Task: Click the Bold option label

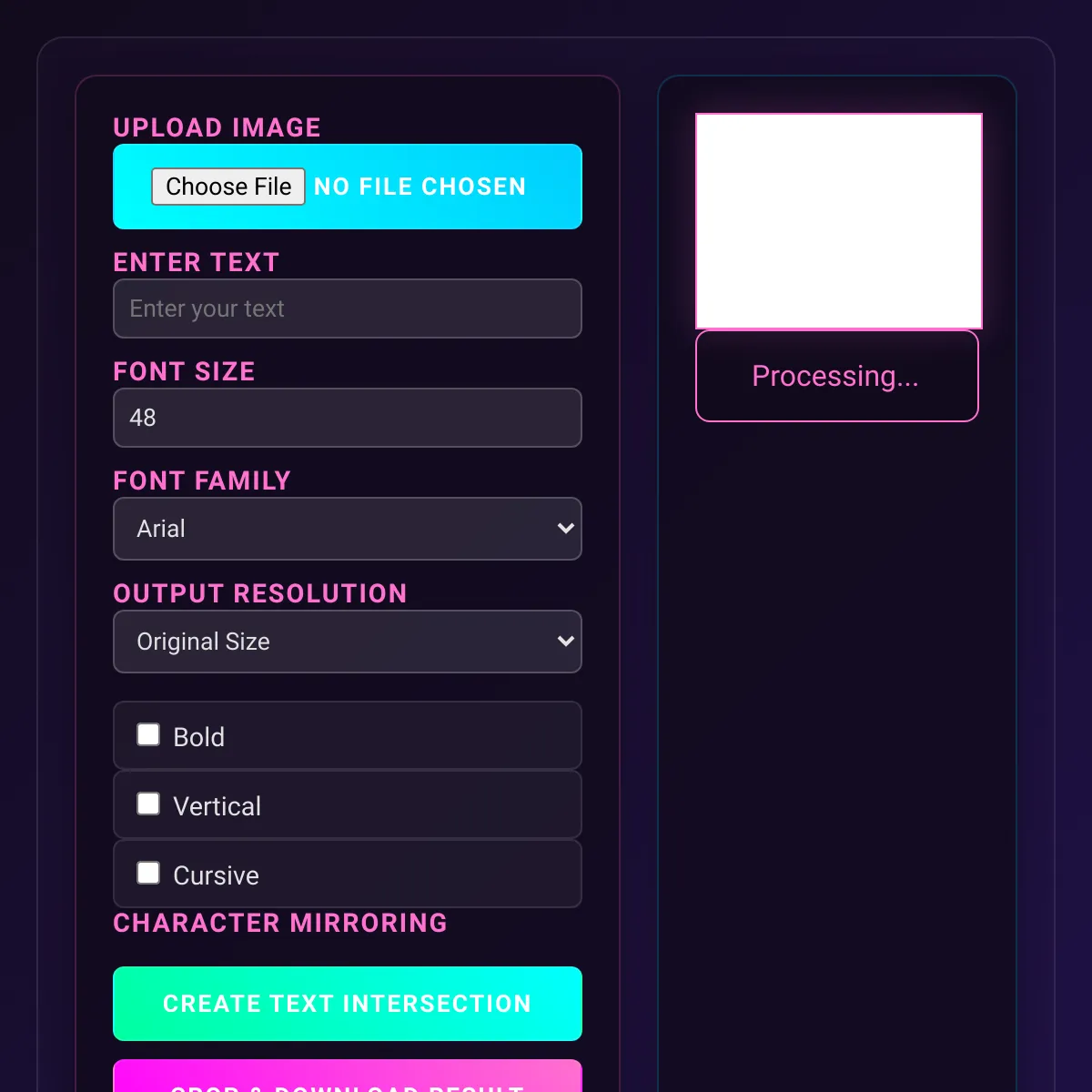Action: coord(199,737)
